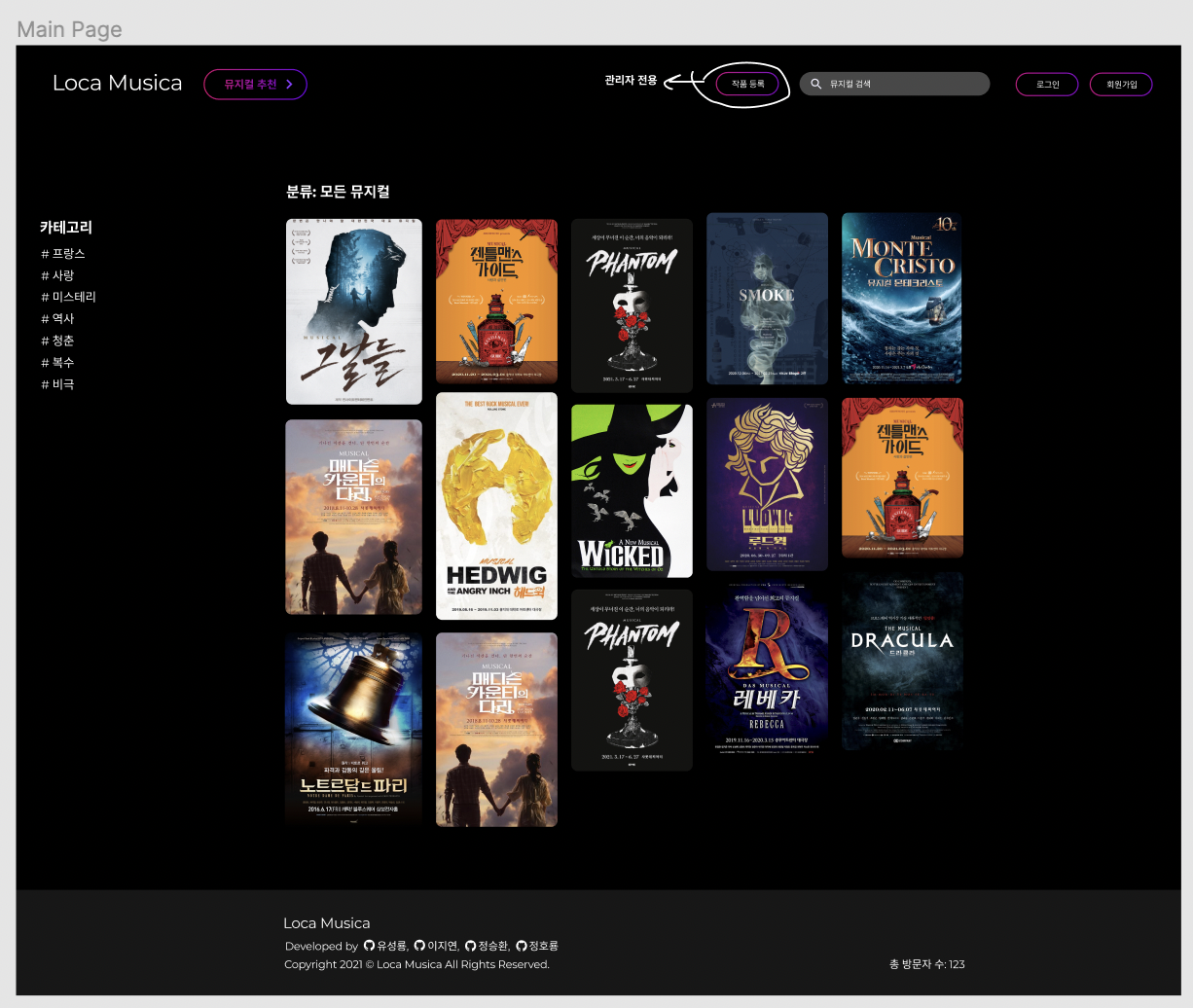Click the Copyright 2021 footer text
This screenshot has height=1008, width=1193.
pos(416,964)
